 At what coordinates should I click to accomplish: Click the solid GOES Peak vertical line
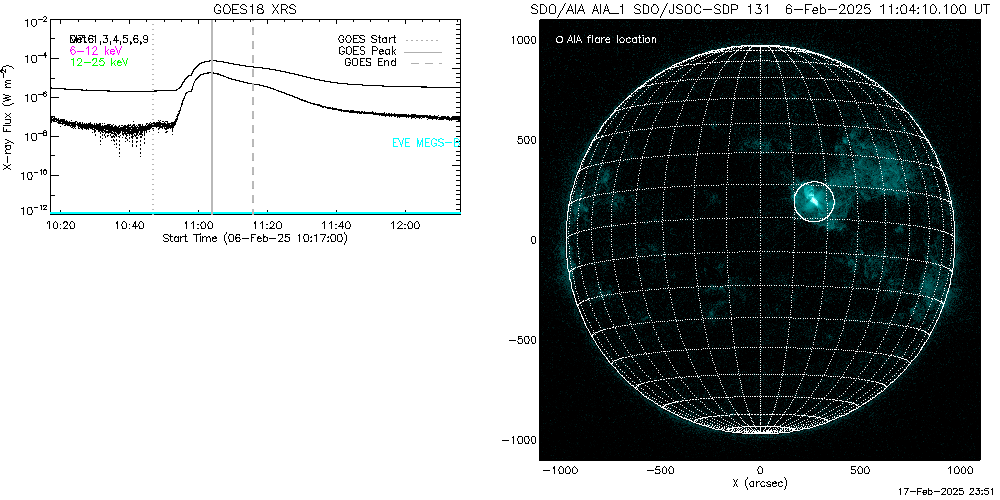coord(212,118)
